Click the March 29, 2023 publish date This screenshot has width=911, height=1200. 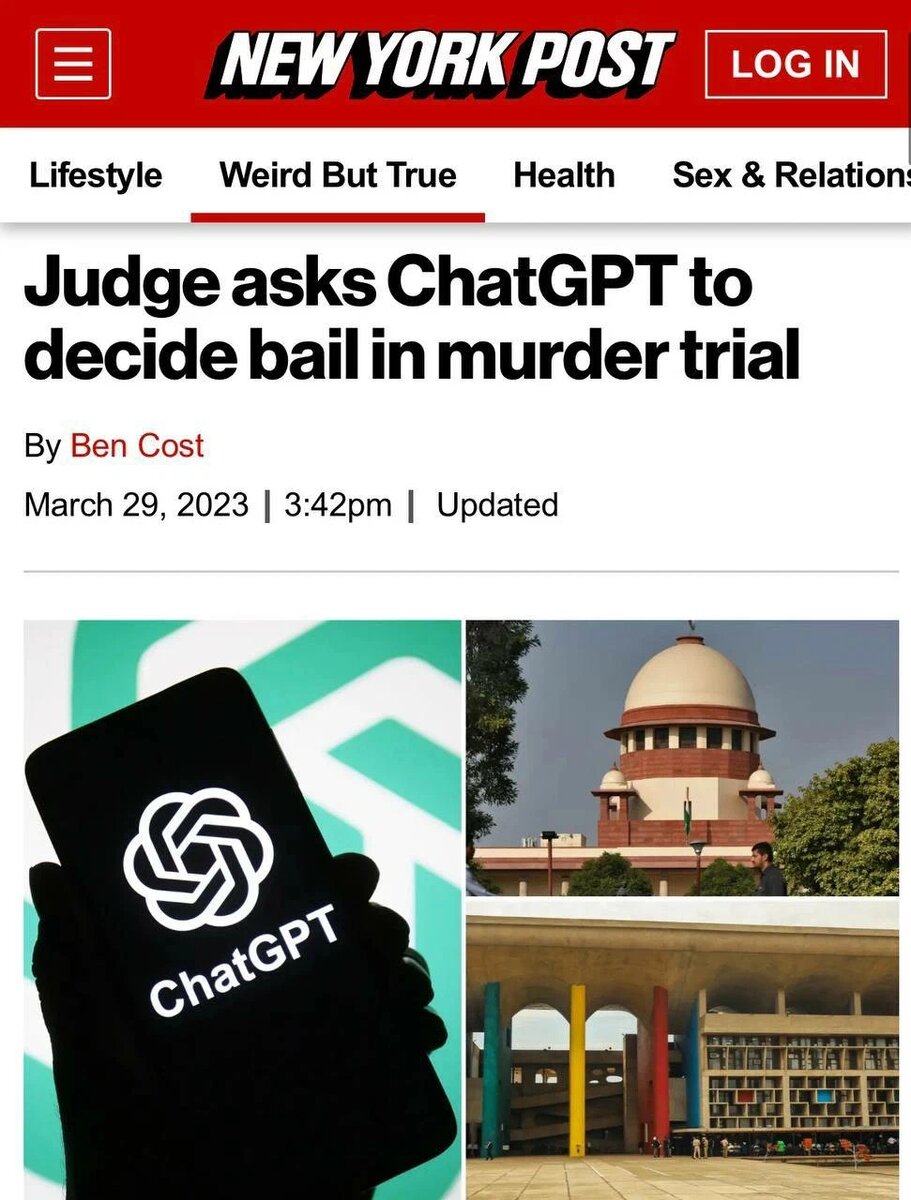coord(136,505)
